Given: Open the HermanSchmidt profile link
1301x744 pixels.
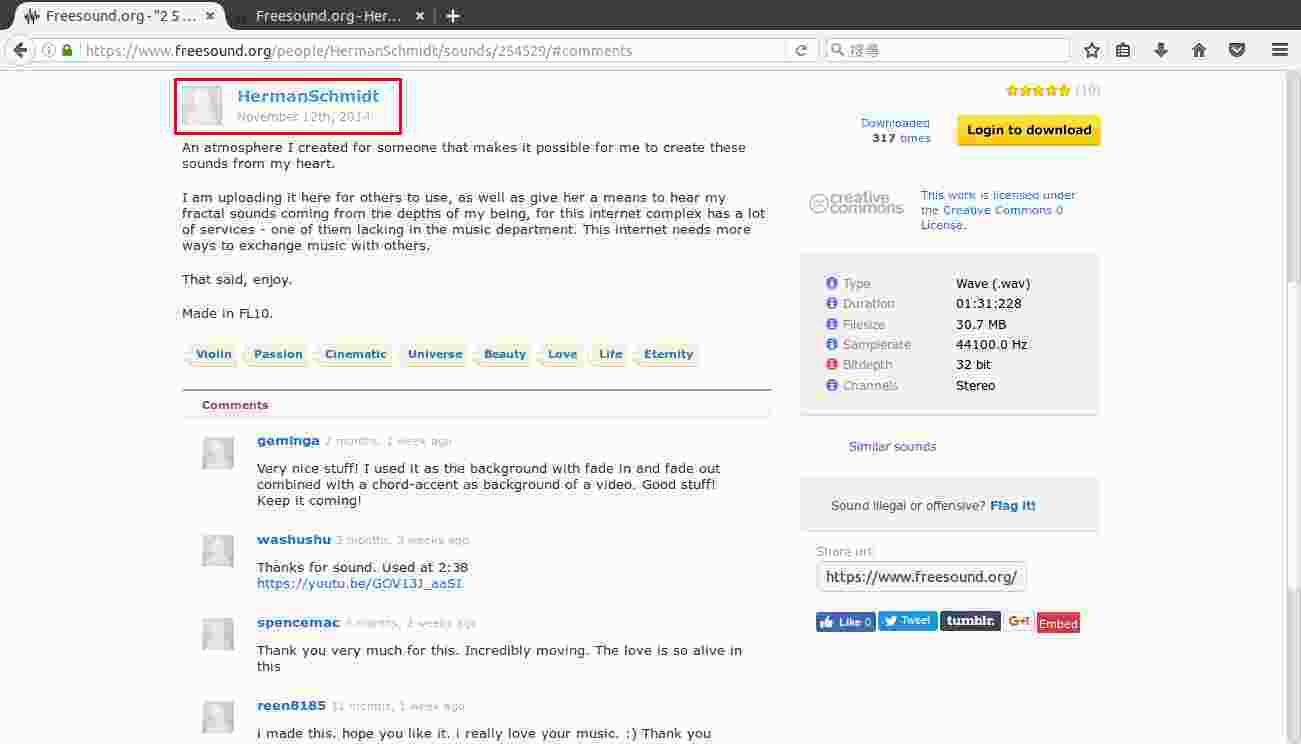Looking at the screenshot, I should click(x=308, y=96).
